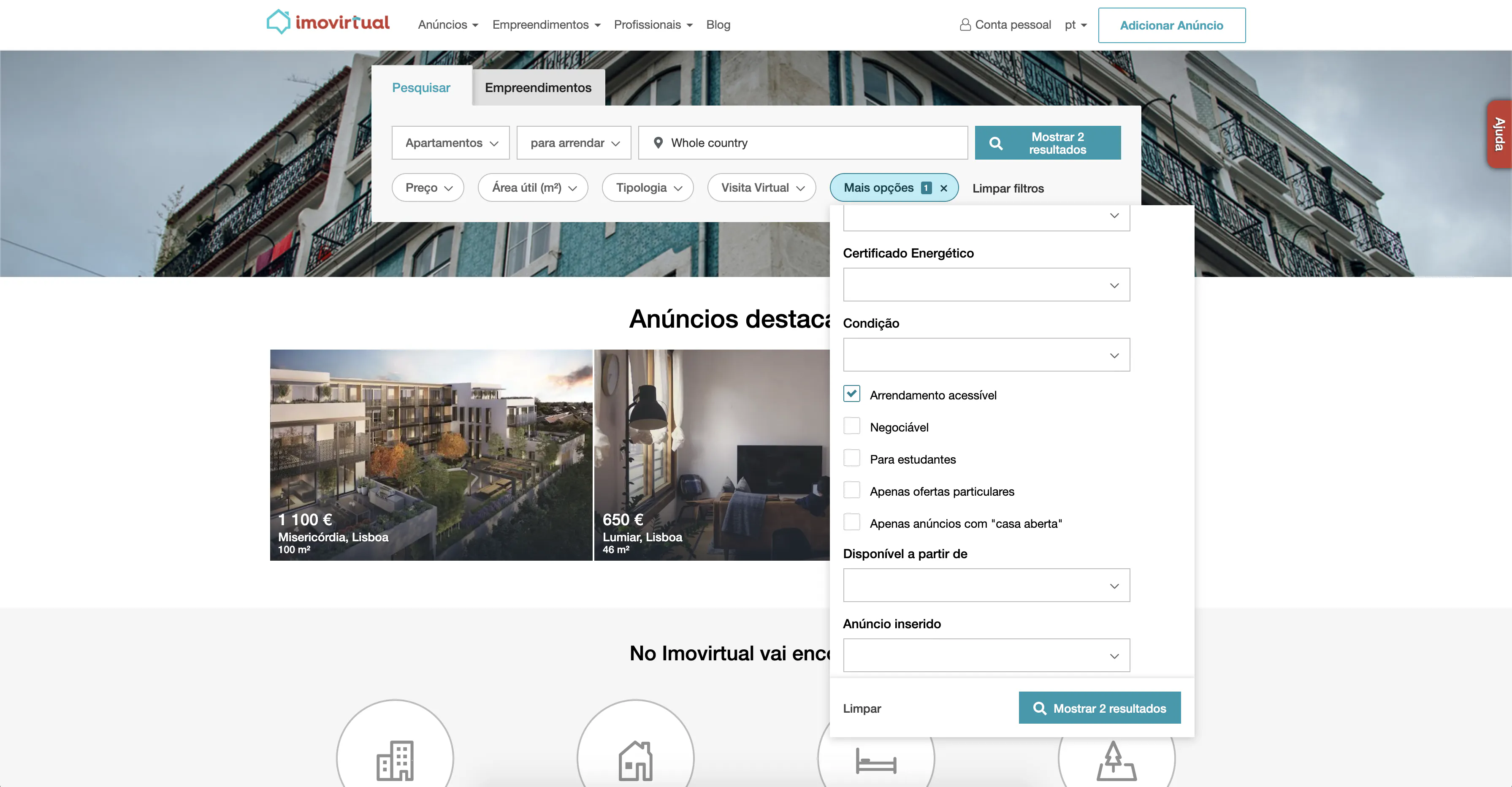The height and width of the screenshot is (787, 1512).
Task: Uncheck Arrendamento acessível
Action: (852, 393)
